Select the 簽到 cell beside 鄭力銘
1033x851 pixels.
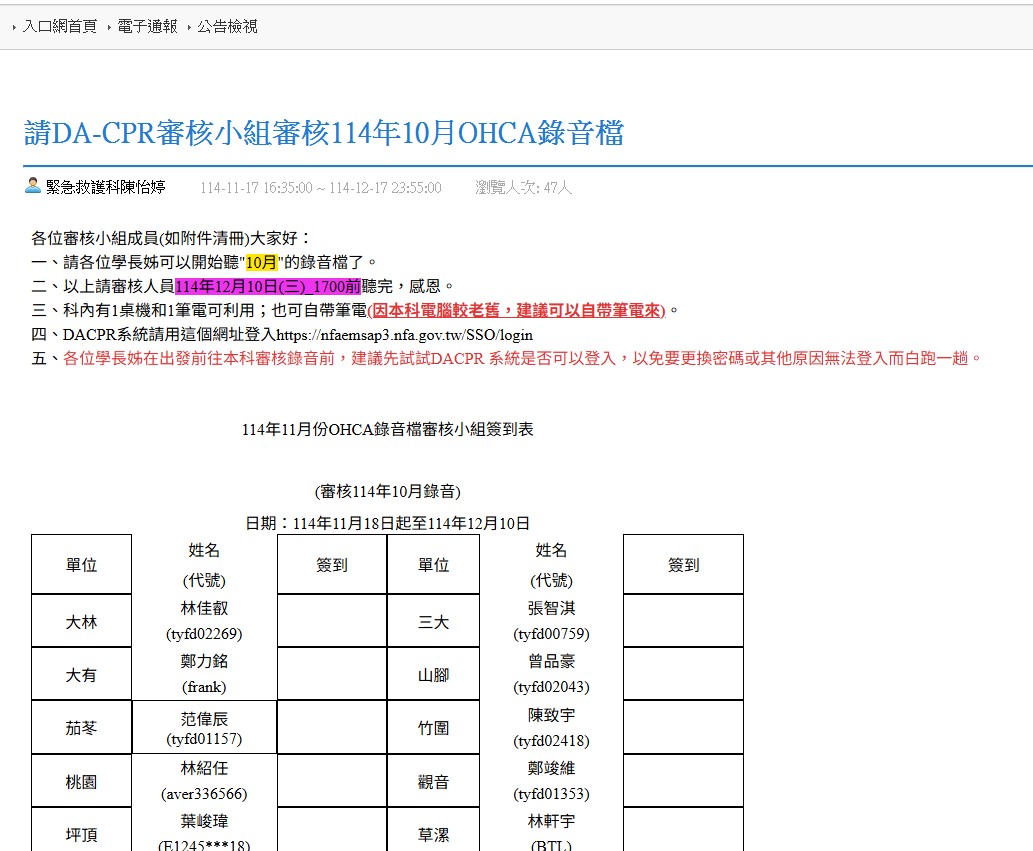click(331, 674)
